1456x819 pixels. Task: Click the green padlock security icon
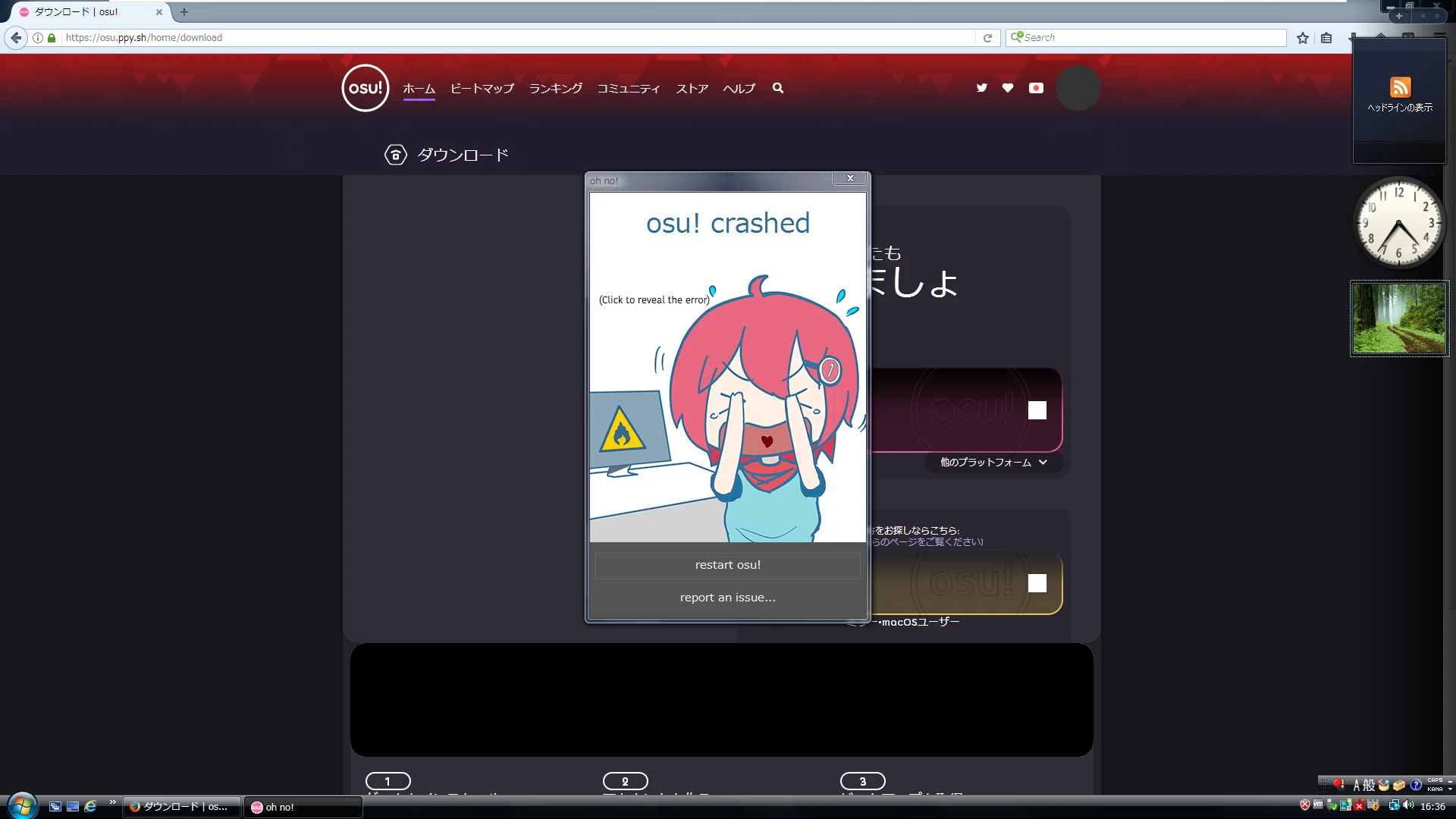52,37
